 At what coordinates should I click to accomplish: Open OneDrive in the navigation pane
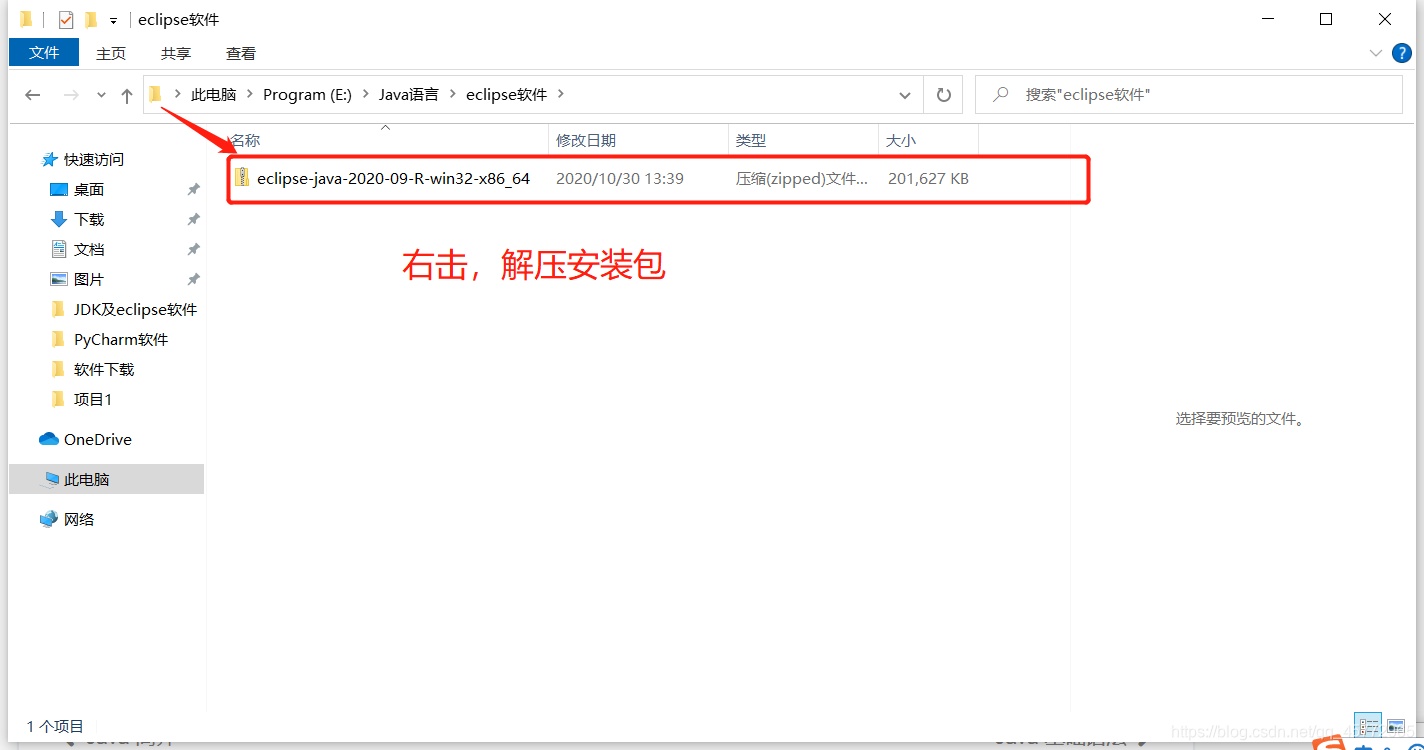98,440
